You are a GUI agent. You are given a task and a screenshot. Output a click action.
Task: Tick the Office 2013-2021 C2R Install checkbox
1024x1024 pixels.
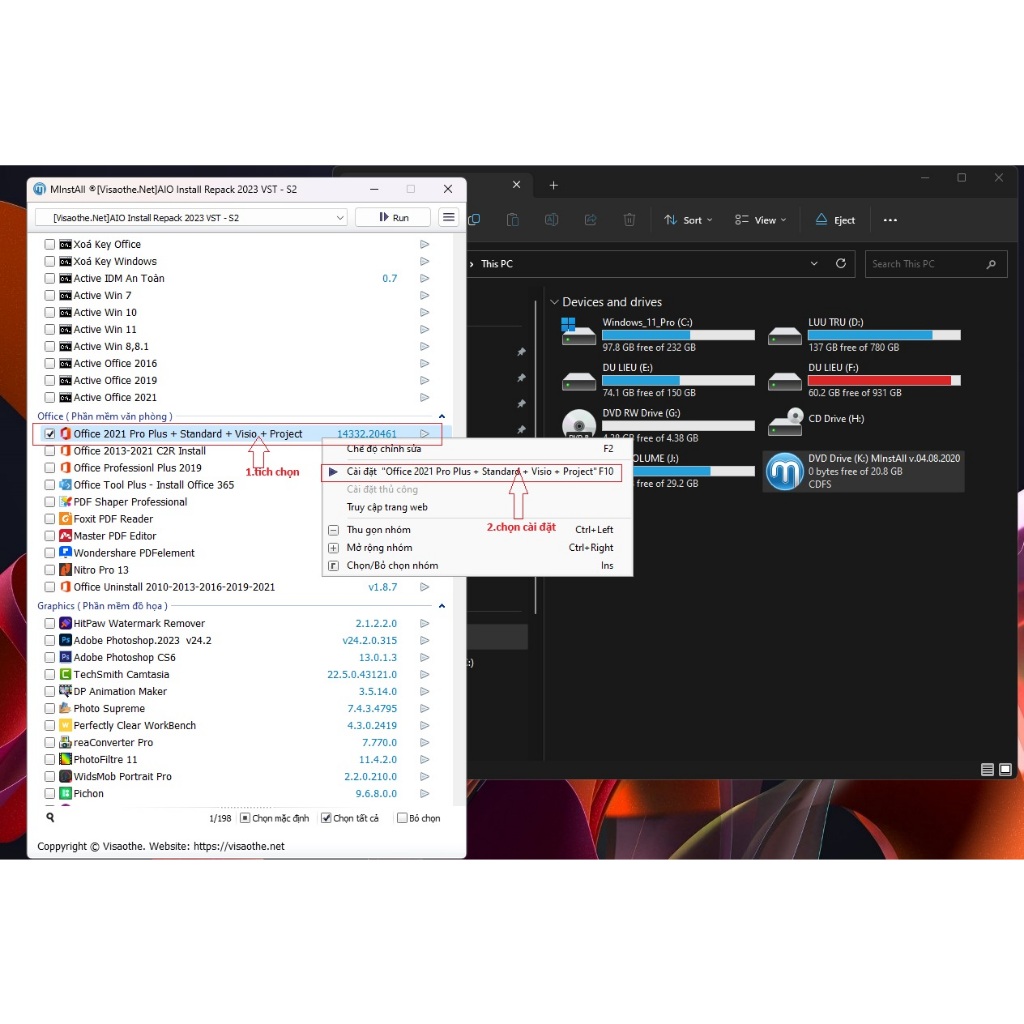[x=49, y=450]
